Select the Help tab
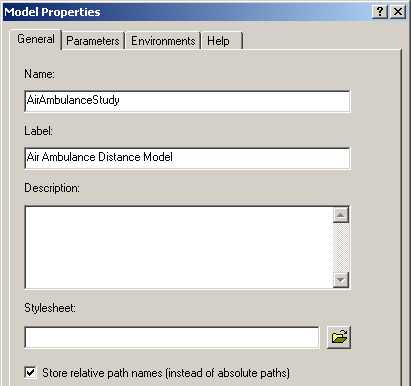 pyautogui.click(x=222, y=41)
